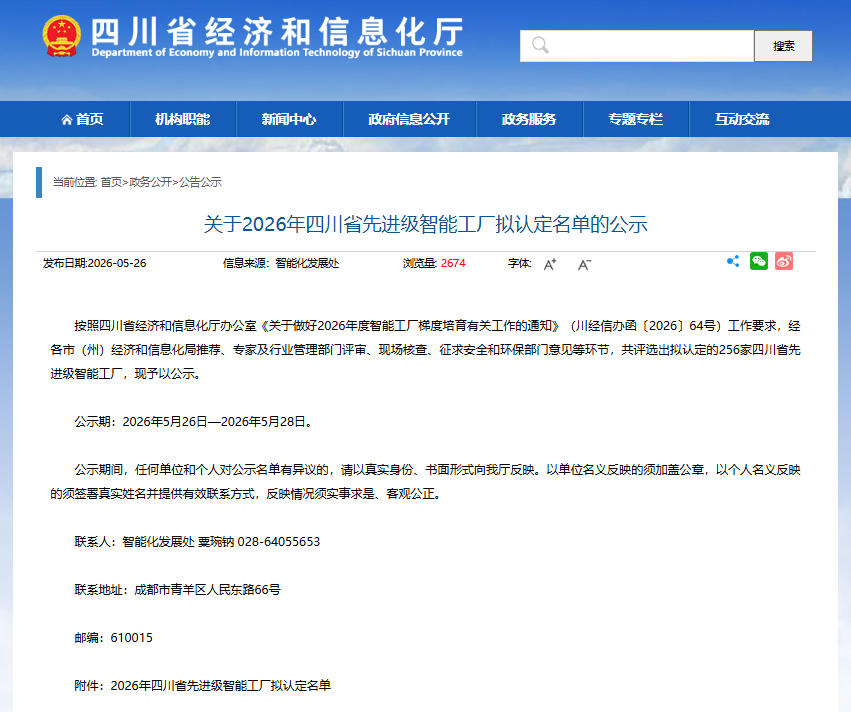Open the 互动交流 menu
Image resolution: width=851 pixels, height=712 pixels.
tap(742, 119)
